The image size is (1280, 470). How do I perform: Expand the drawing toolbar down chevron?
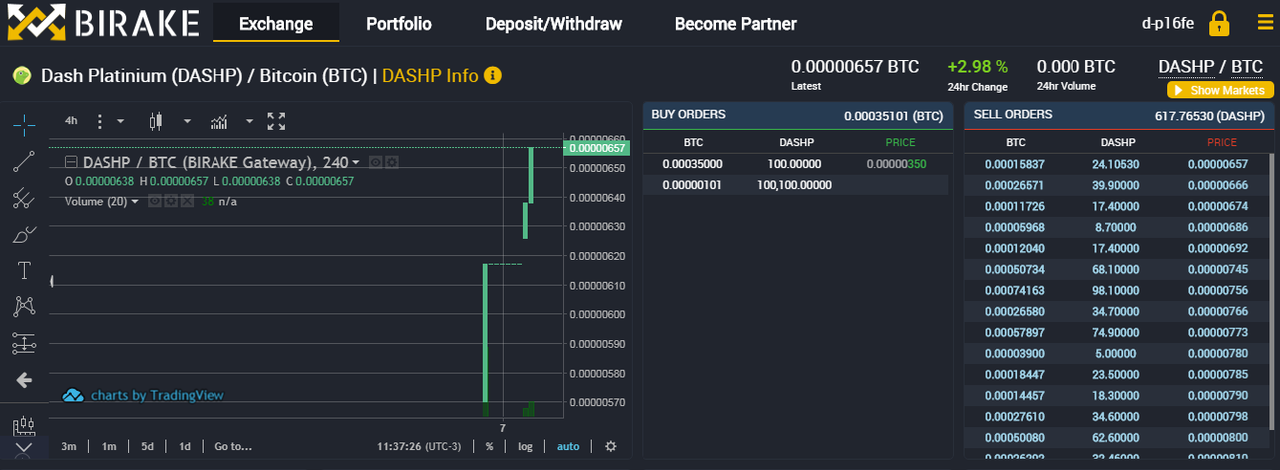(x=24, y=449)
